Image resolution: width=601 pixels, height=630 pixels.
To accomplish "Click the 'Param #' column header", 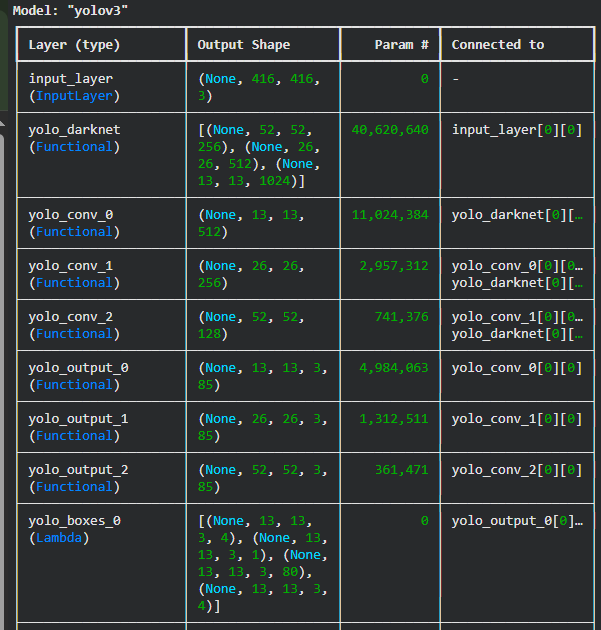I will tap(401, 45).
